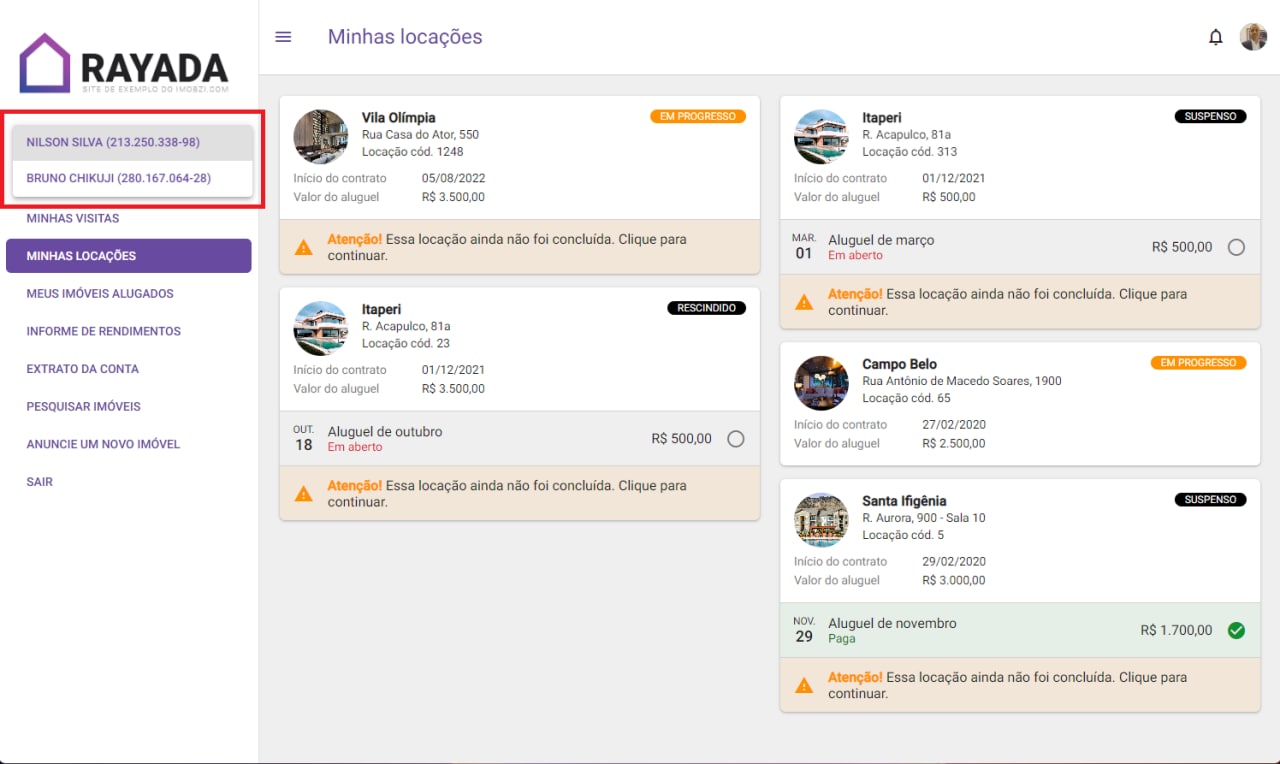Click the Itaperi cód. 23 property photo
The image size is (1280, 764).
pyautogui.click(x=321, y=329)
